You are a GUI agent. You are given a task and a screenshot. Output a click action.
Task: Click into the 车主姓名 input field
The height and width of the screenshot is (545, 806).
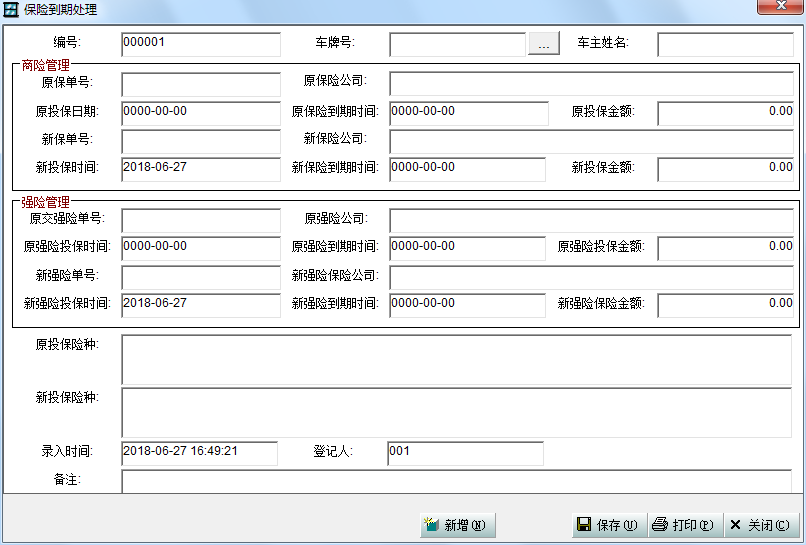(725, 45)
